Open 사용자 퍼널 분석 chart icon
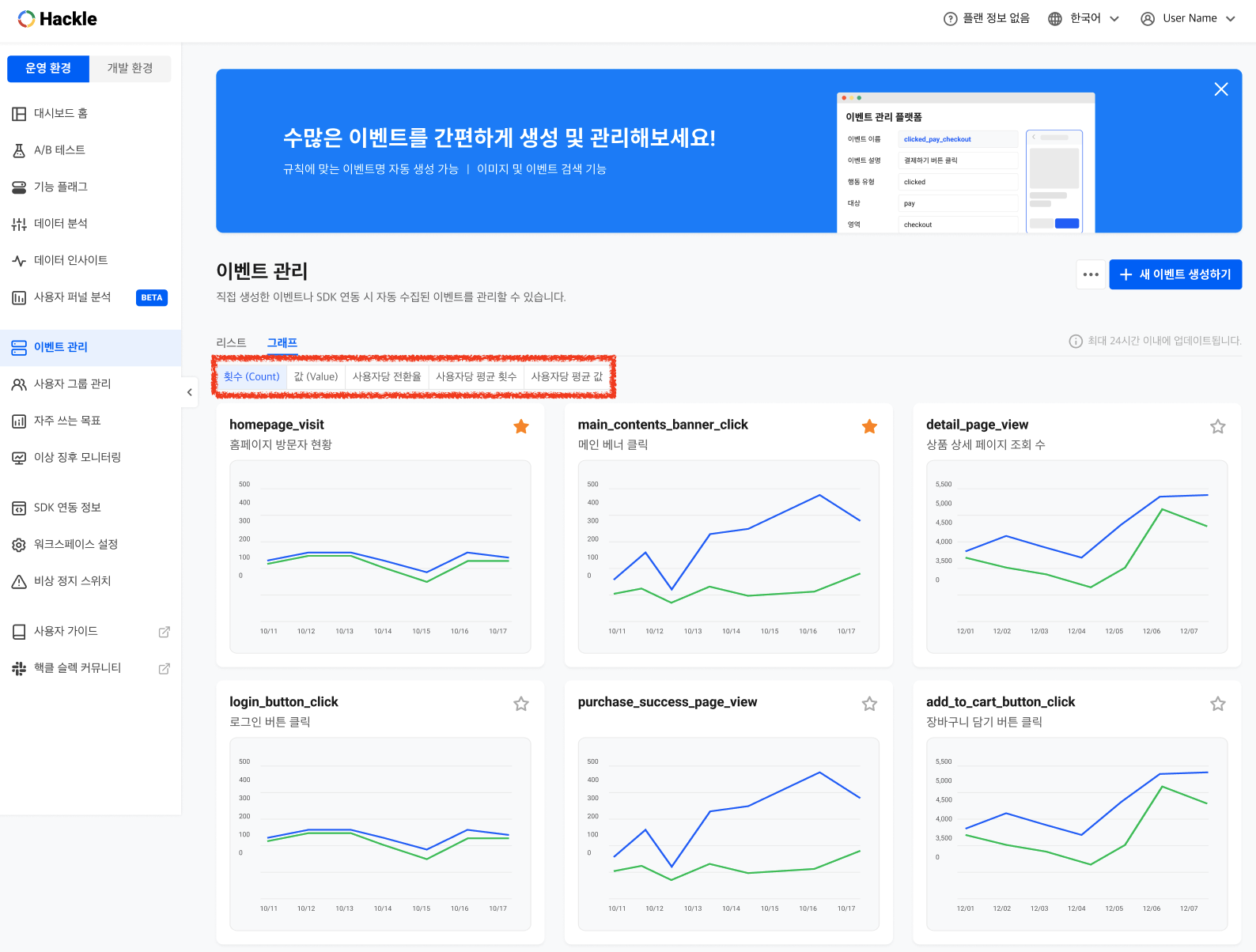1256x952 pixels. coord(19,297)
